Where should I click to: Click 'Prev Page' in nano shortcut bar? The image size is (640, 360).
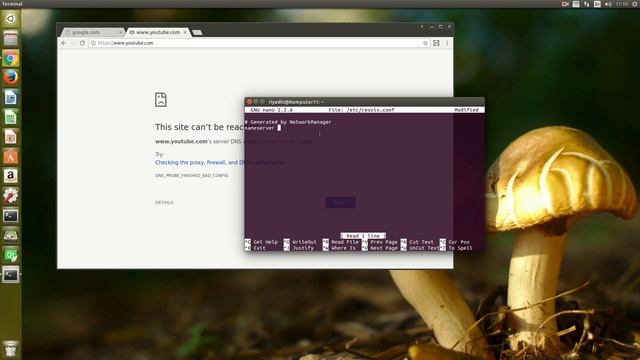384,242
